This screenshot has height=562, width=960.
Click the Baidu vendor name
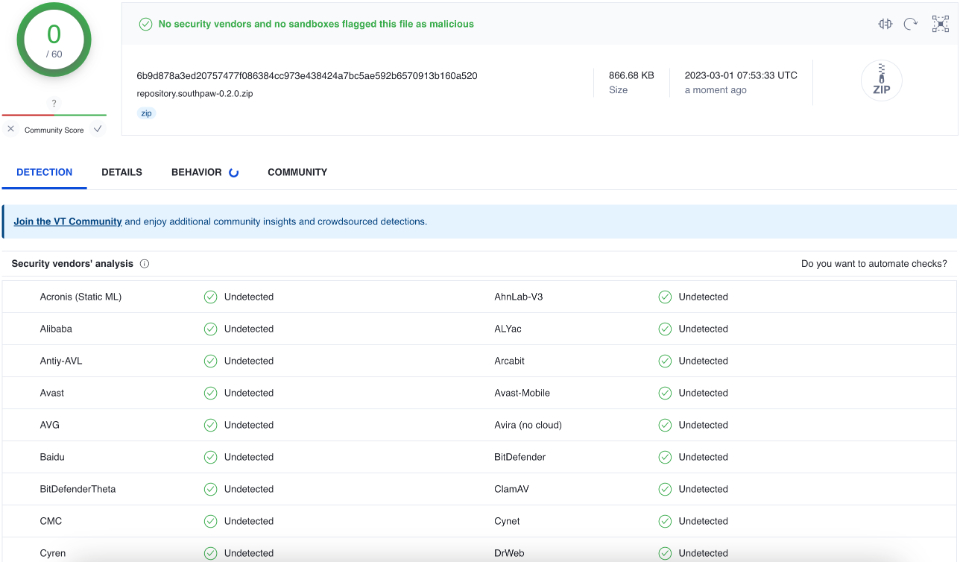(x=52, y=457)
